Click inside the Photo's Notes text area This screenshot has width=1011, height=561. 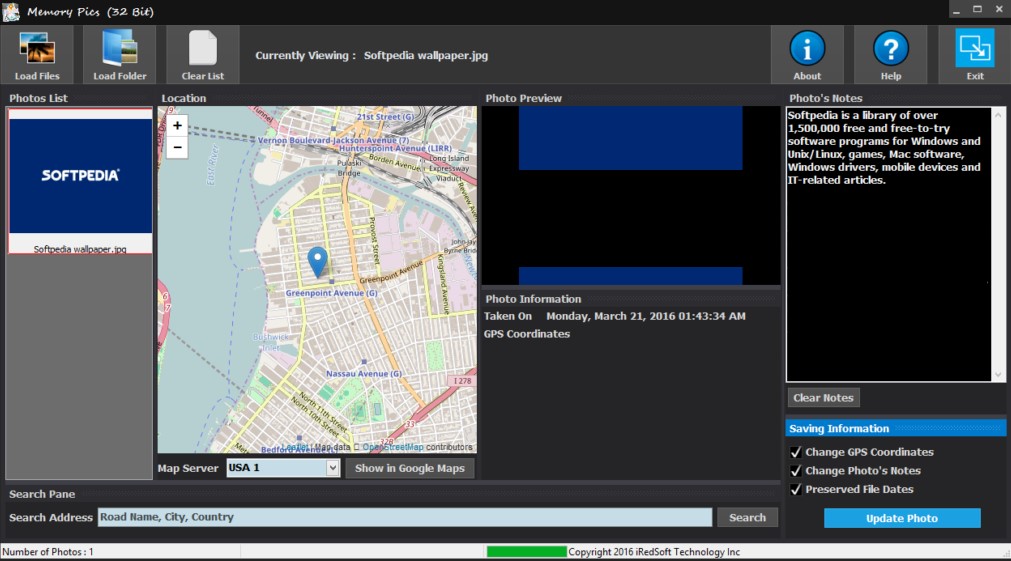tap(888, 244)
